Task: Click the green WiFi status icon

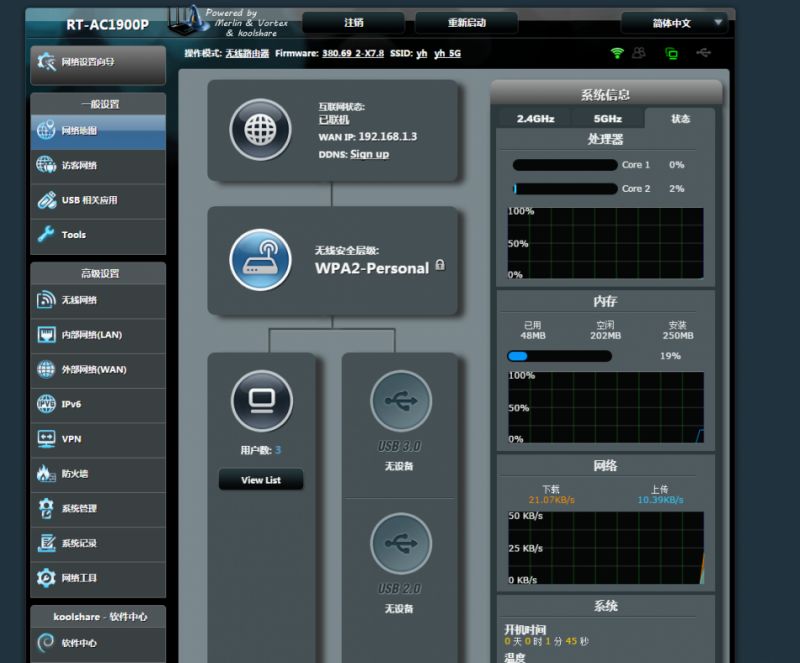Action: click(x=617, y=53)
